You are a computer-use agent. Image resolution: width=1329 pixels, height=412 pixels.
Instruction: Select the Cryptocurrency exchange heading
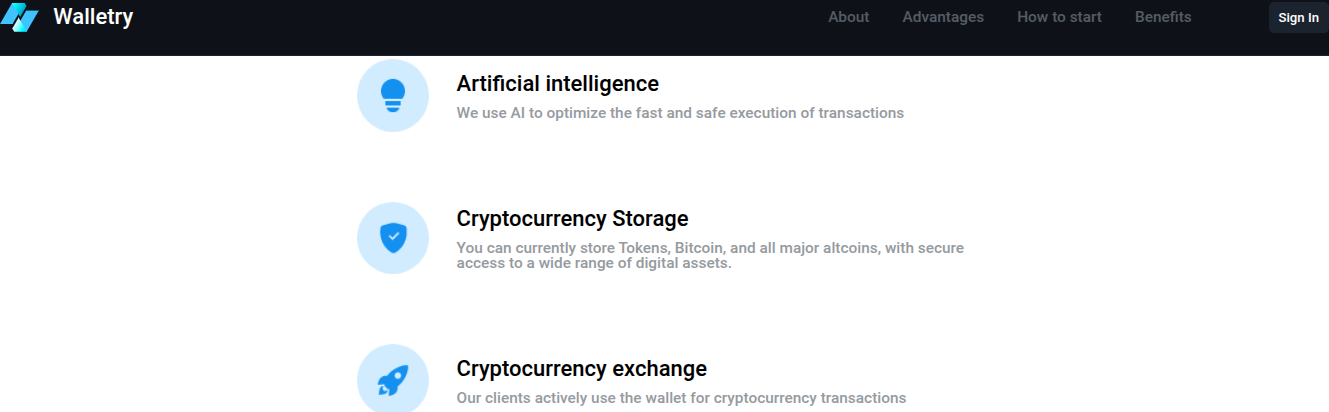(x=582, y=368)
